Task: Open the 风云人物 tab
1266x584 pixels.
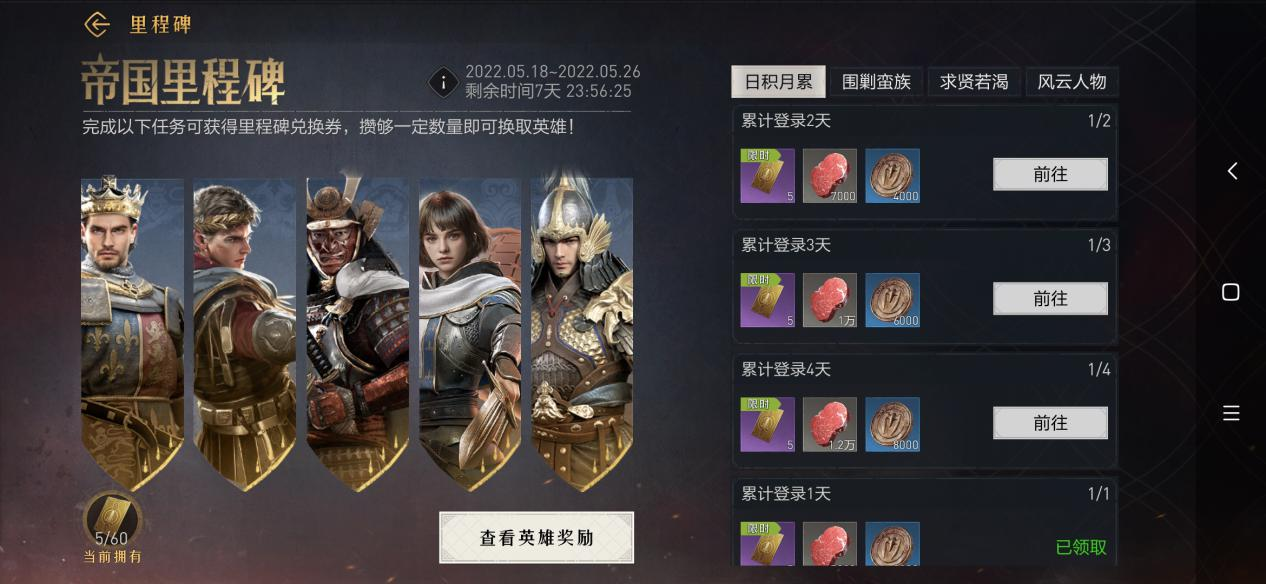Action: (1072, 82)
